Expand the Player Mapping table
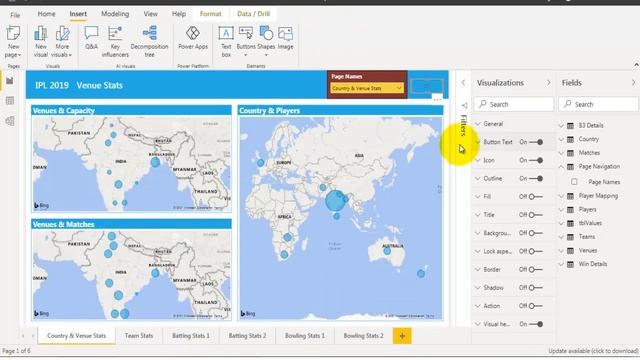The height and width of the screenshot is (360, 640). coord(561,196)
